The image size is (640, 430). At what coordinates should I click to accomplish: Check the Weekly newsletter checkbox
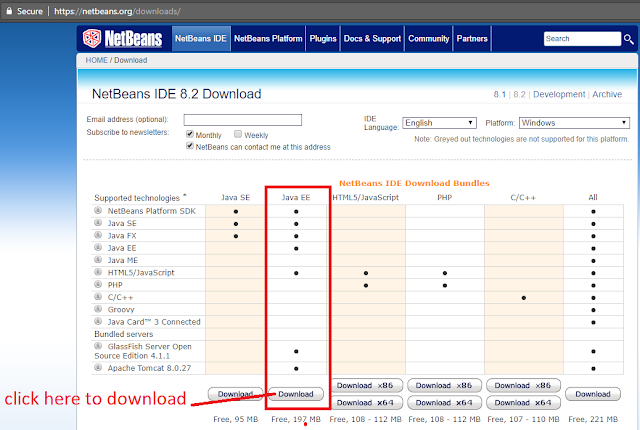tap(238, 134)
